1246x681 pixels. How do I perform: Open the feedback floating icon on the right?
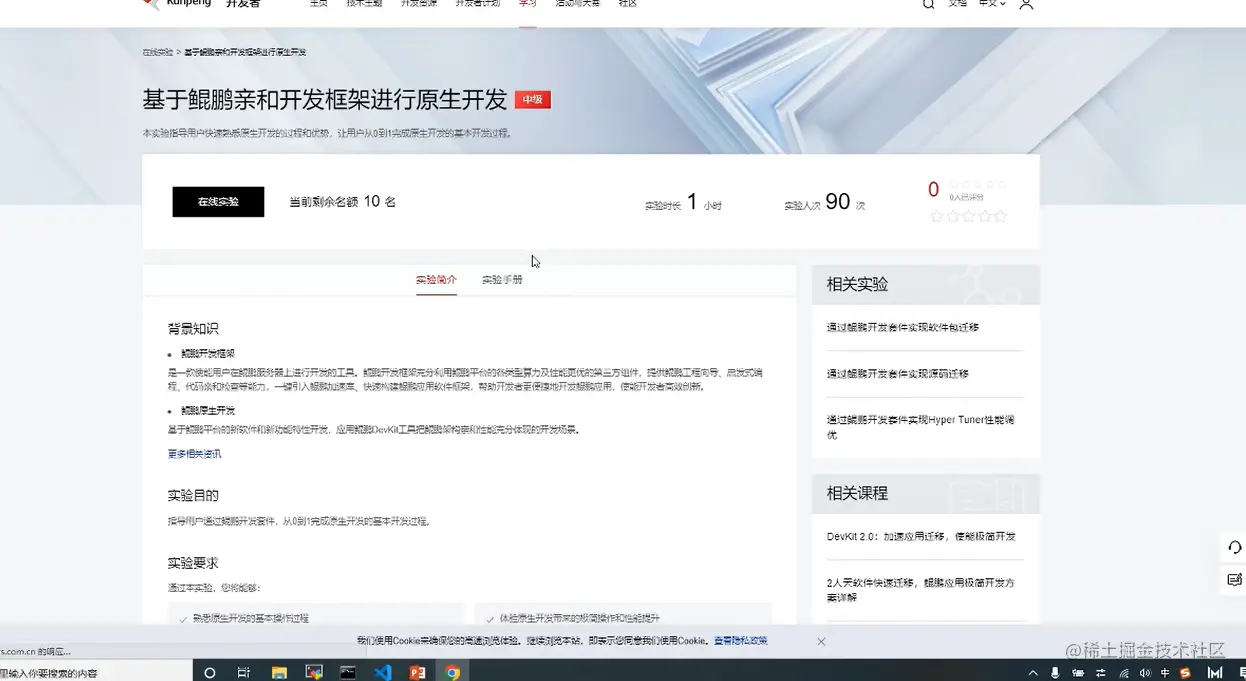coord(1234,580)
